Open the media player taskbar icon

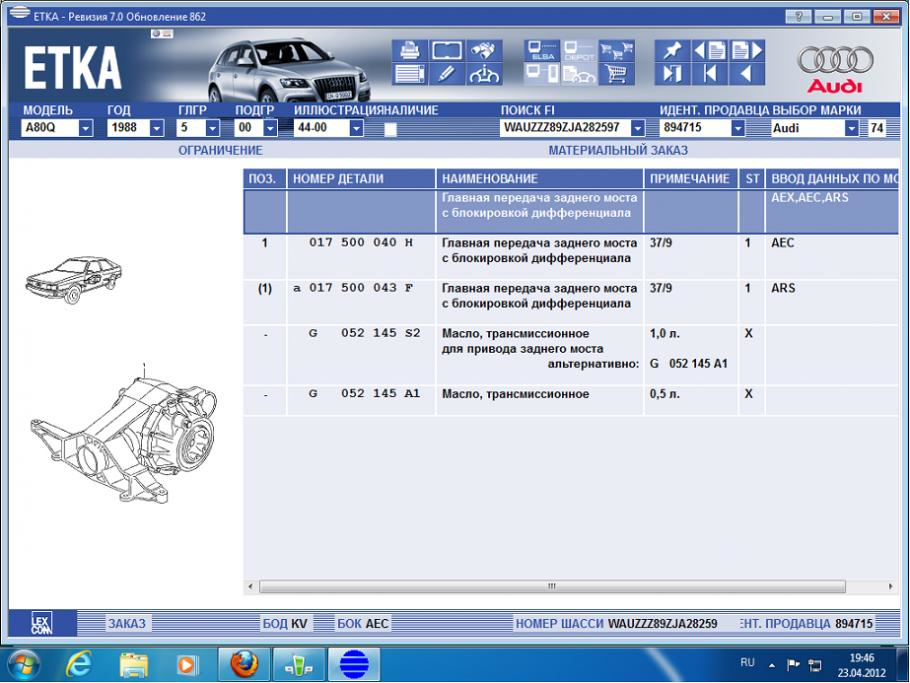pyautogui.click(x=187, y=664)
